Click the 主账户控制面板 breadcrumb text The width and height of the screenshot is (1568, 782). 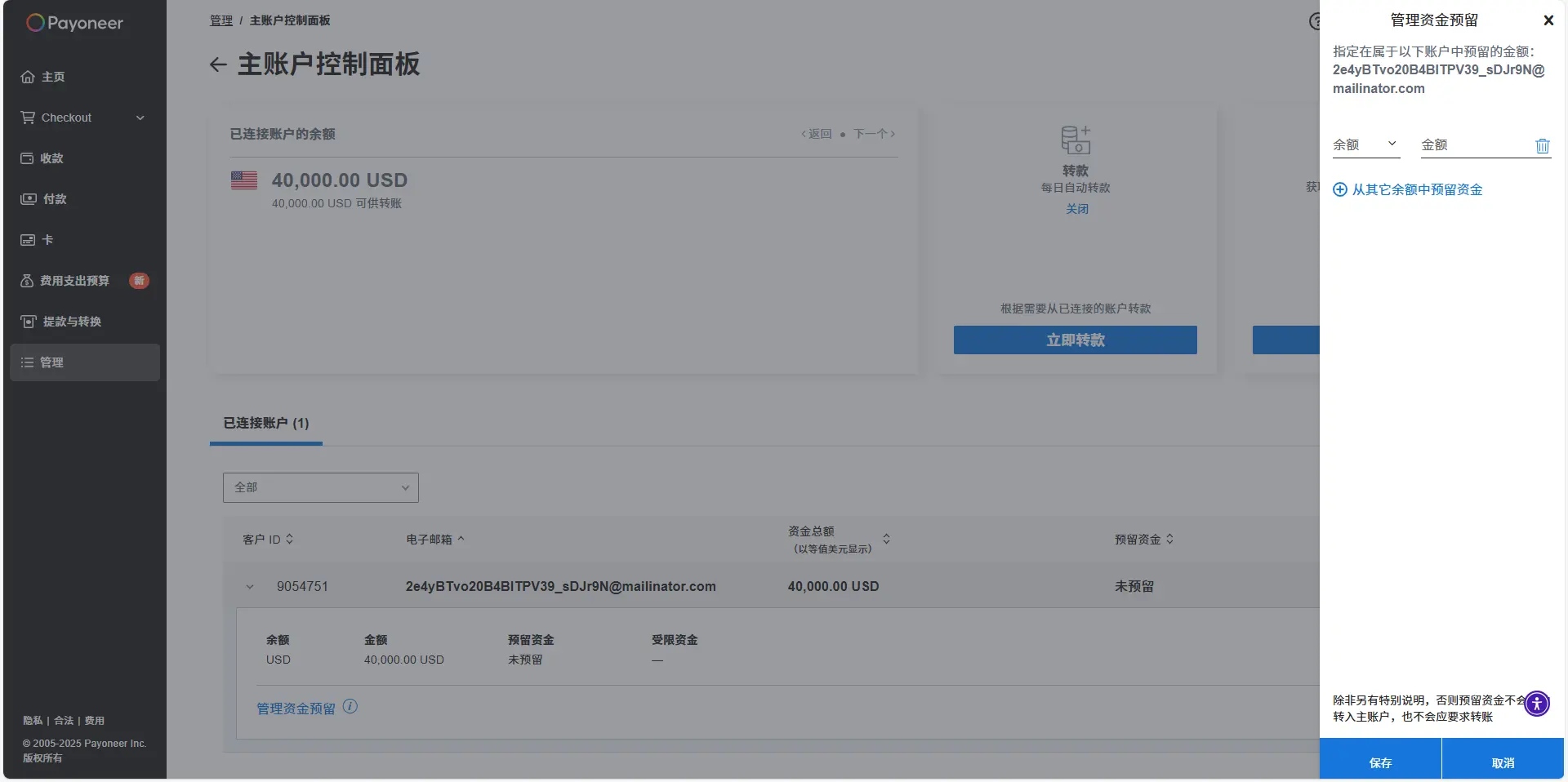coord(290,20)
